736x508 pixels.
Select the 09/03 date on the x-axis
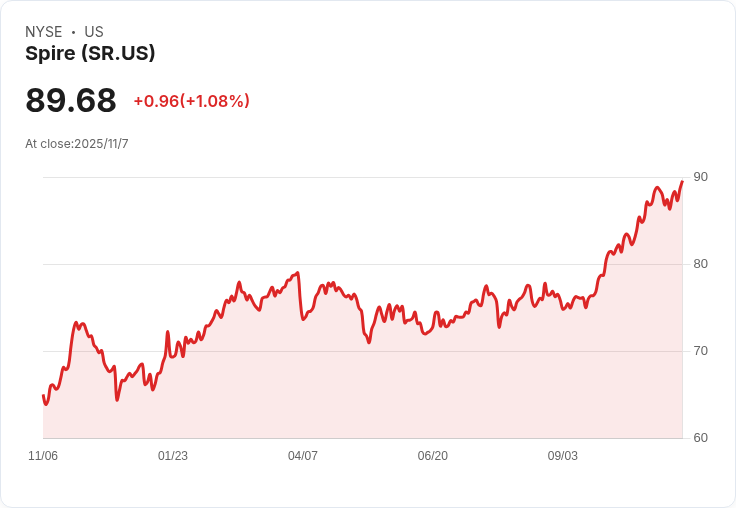562,456
